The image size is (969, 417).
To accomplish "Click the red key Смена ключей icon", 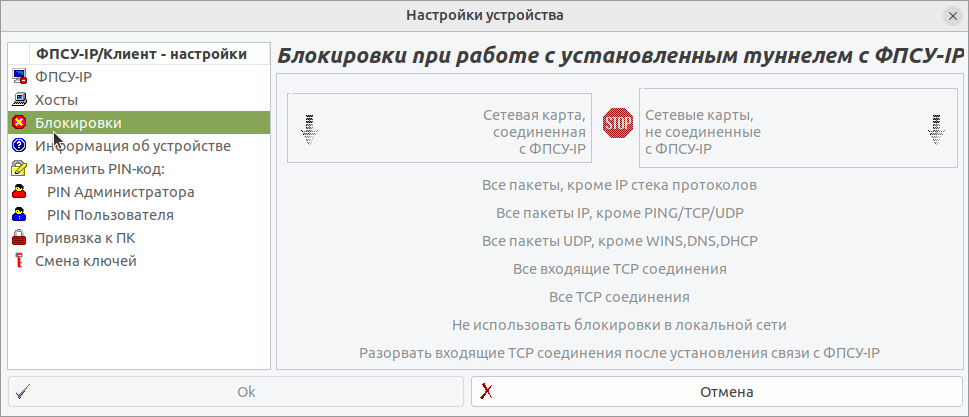I will [x=19, y=261].
